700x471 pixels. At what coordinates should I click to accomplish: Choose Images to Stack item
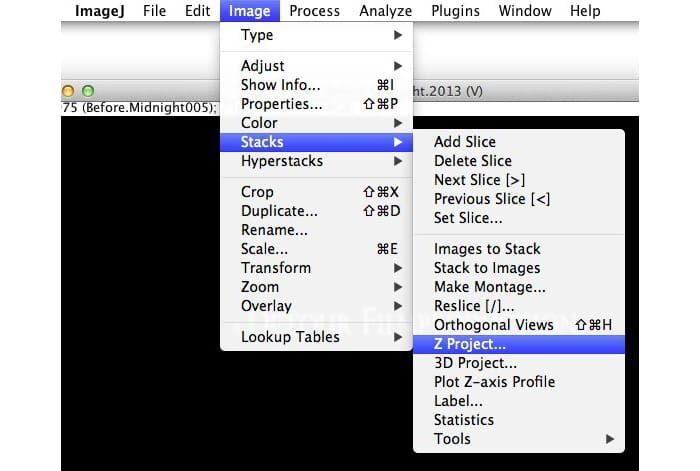[519, 249]
